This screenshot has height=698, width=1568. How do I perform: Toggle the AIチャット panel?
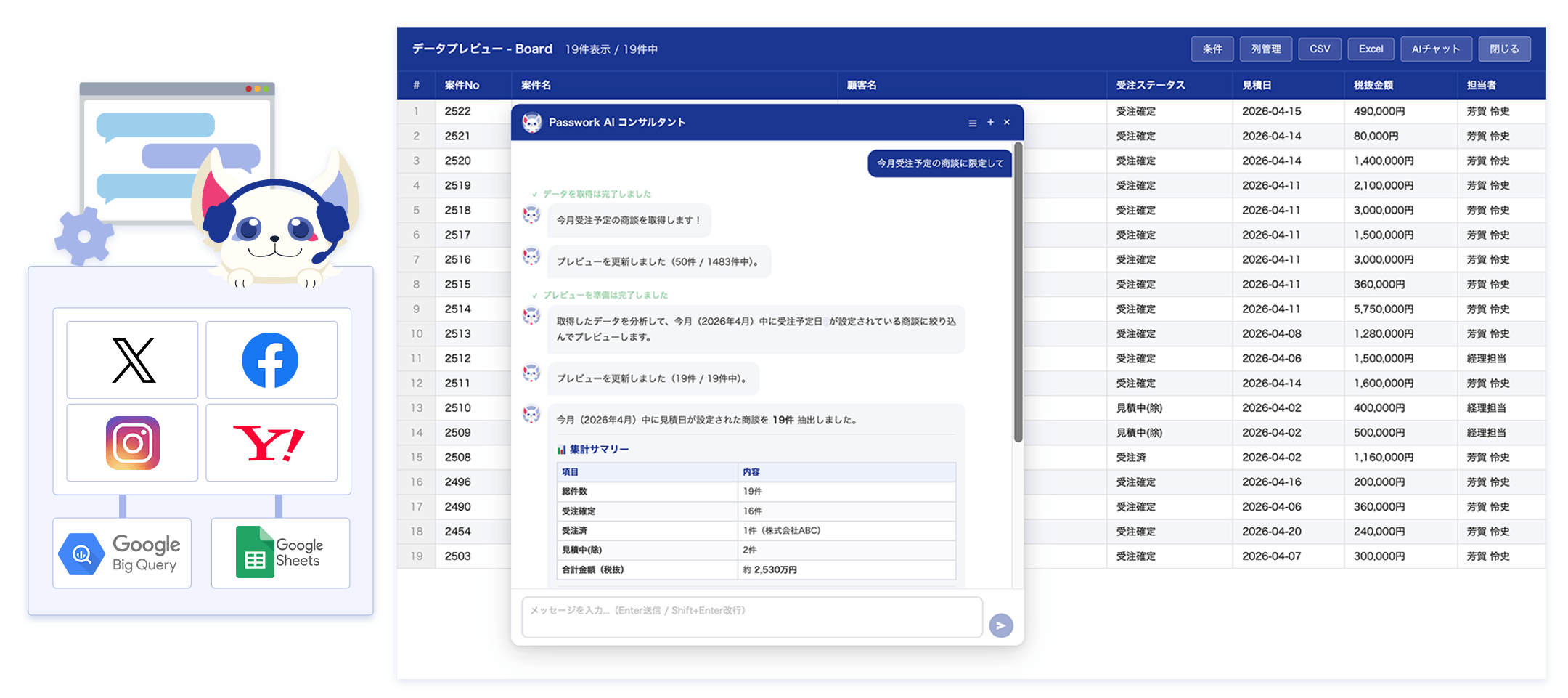pos(1435,49)
